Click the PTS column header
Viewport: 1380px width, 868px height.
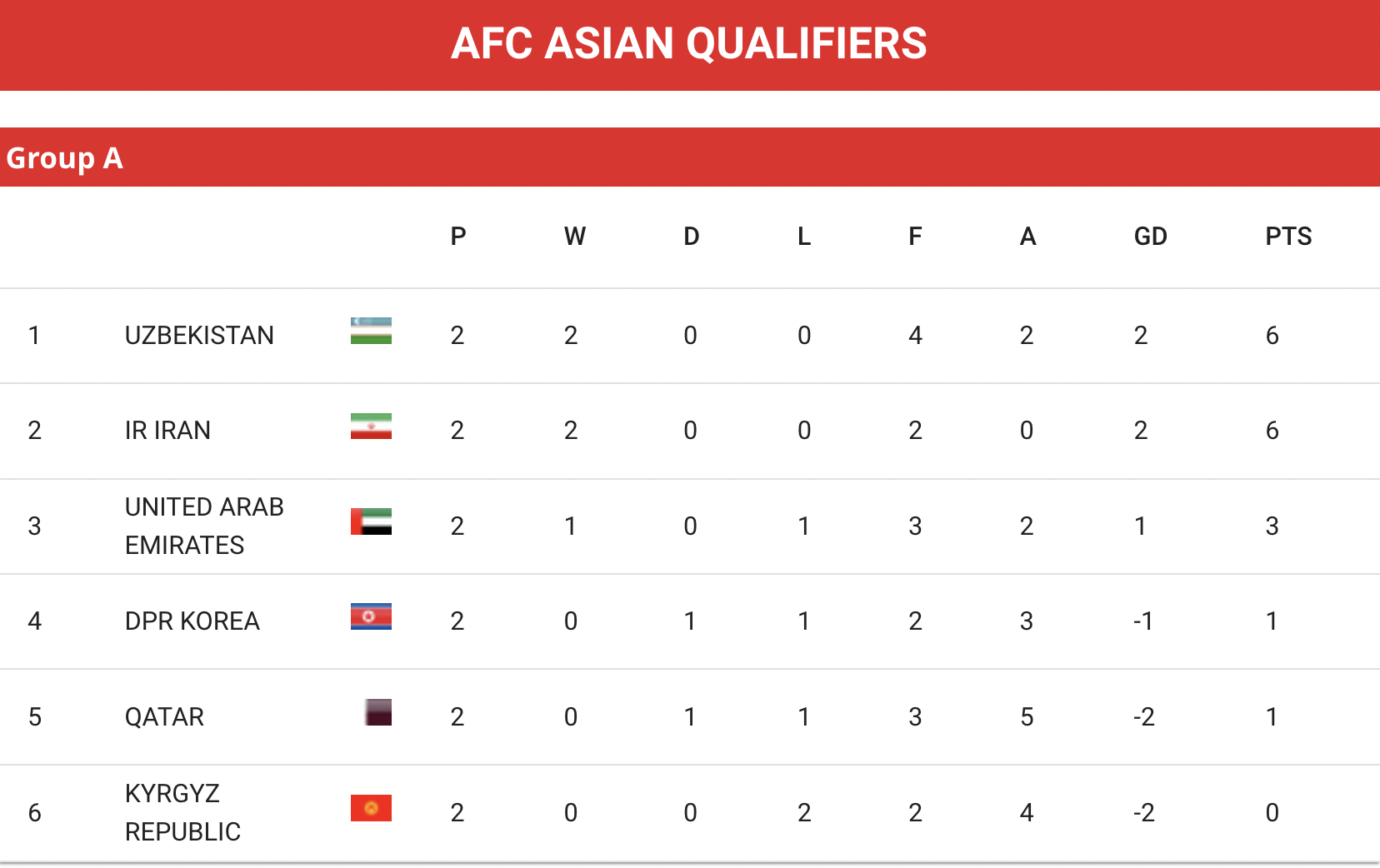[1288, 237]
